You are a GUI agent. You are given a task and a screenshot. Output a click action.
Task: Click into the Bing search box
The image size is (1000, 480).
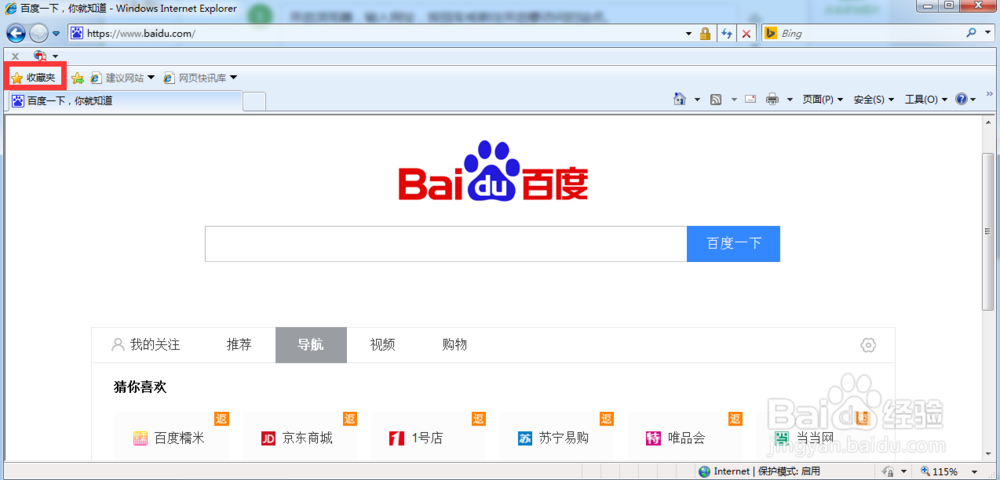tap(871, 34)
